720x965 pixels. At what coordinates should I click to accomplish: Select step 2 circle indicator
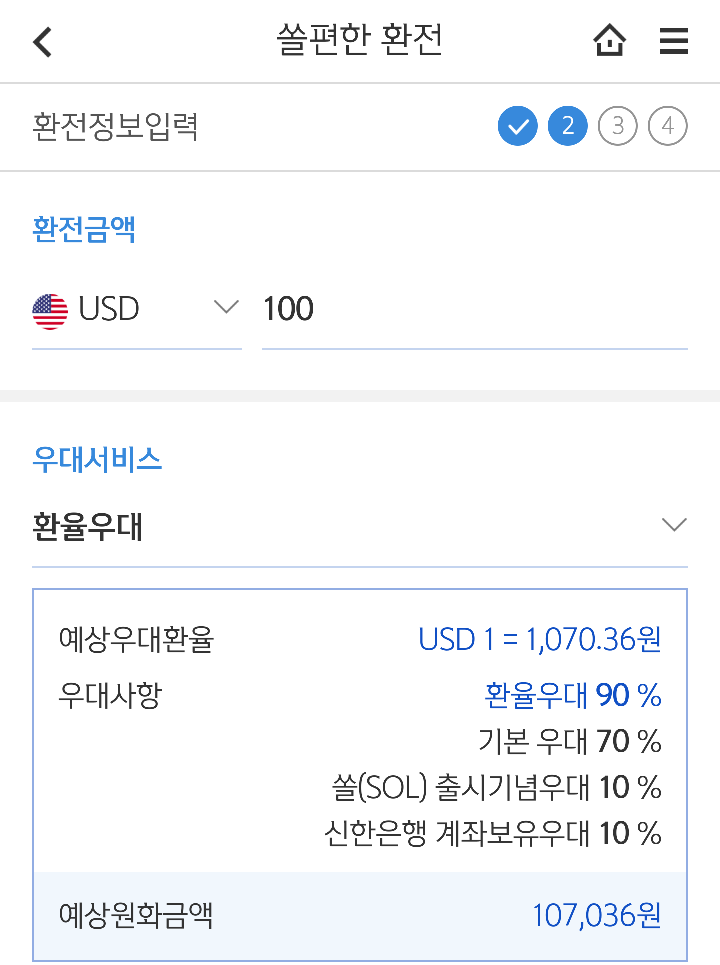[x=567, y=126]
